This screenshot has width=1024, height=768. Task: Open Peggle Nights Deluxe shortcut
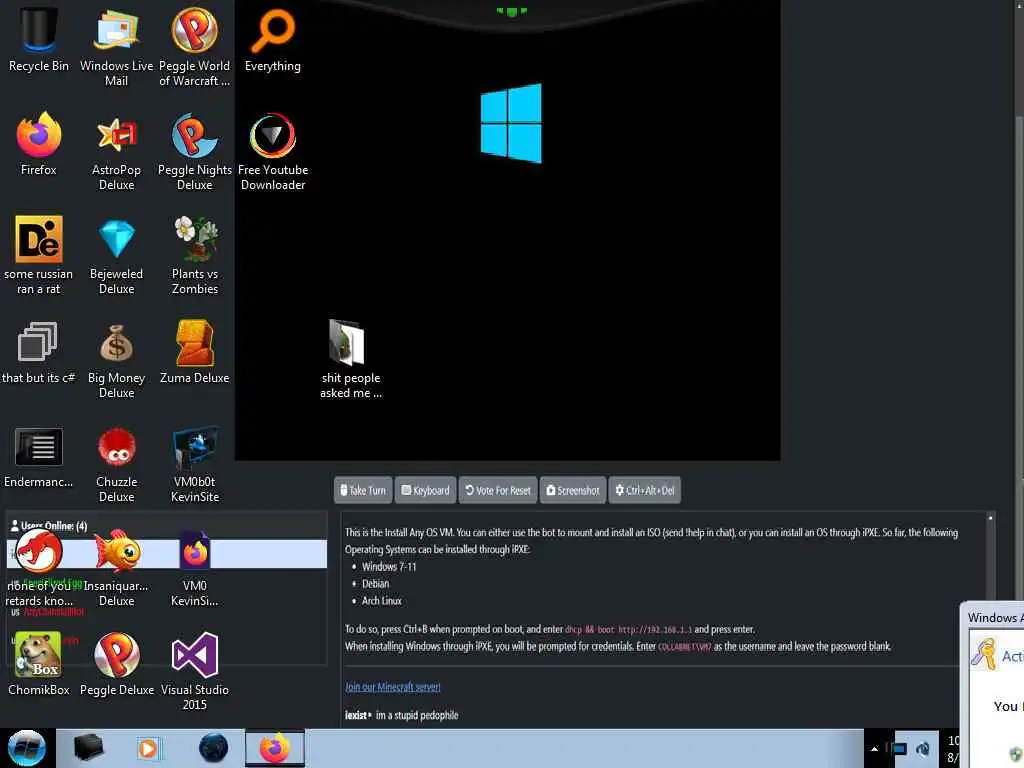195,152
